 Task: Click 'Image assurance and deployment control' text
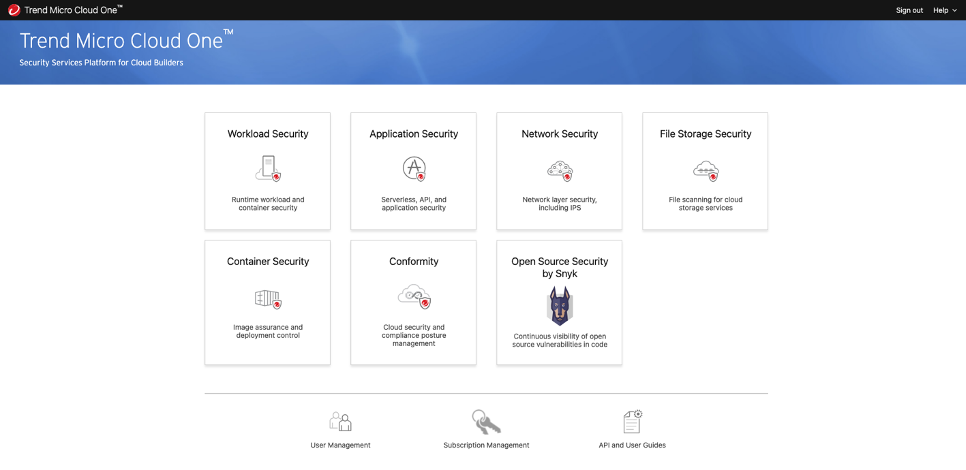click(x=268, y=331)
